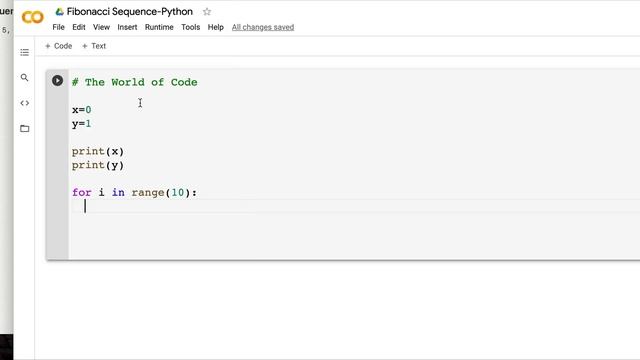Run the code cell with play button

point(57,80)
